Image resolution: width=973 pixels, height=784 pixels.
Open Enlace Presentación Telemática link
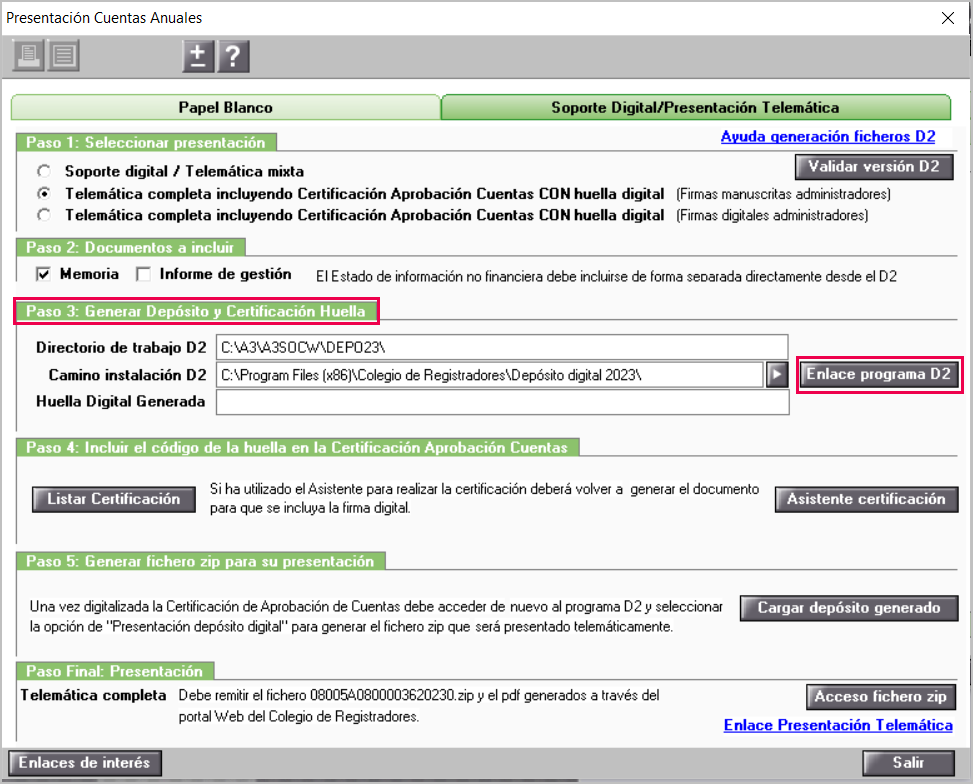tap(838, 726)
